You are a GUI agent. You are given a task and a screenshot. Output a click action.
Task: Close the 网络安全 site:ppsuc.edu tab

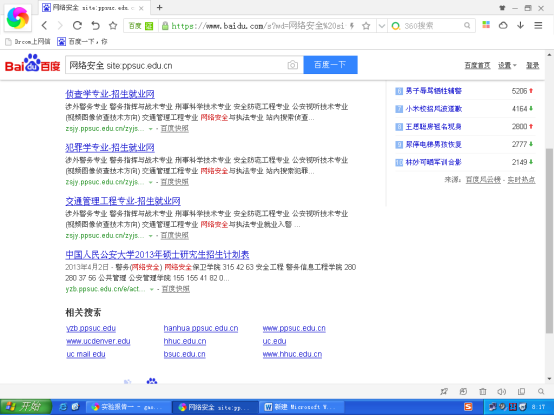[x=141, y=8]
